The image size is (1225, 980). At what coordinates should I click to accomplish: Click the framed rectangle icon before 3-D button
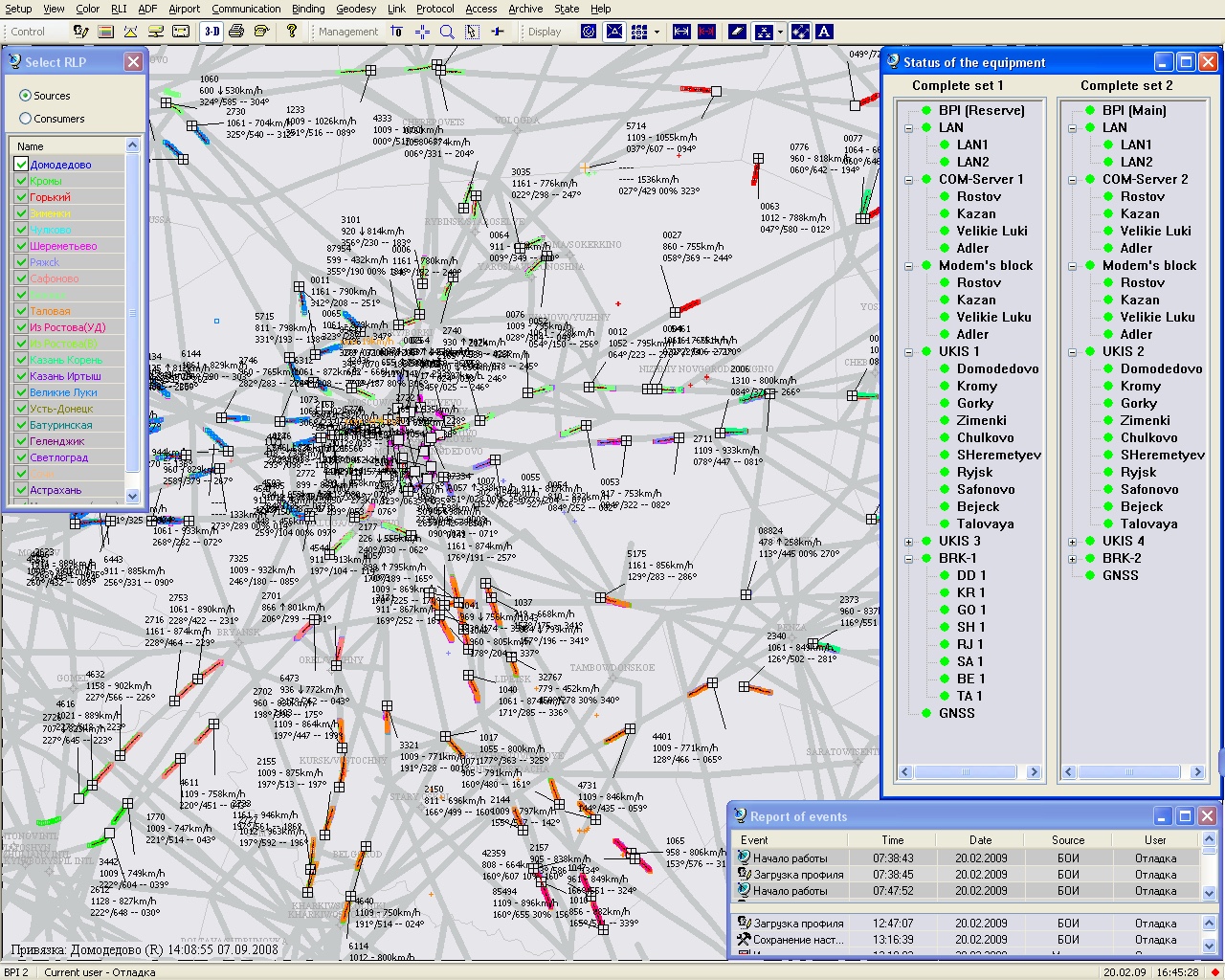click(x=181, y=32)
